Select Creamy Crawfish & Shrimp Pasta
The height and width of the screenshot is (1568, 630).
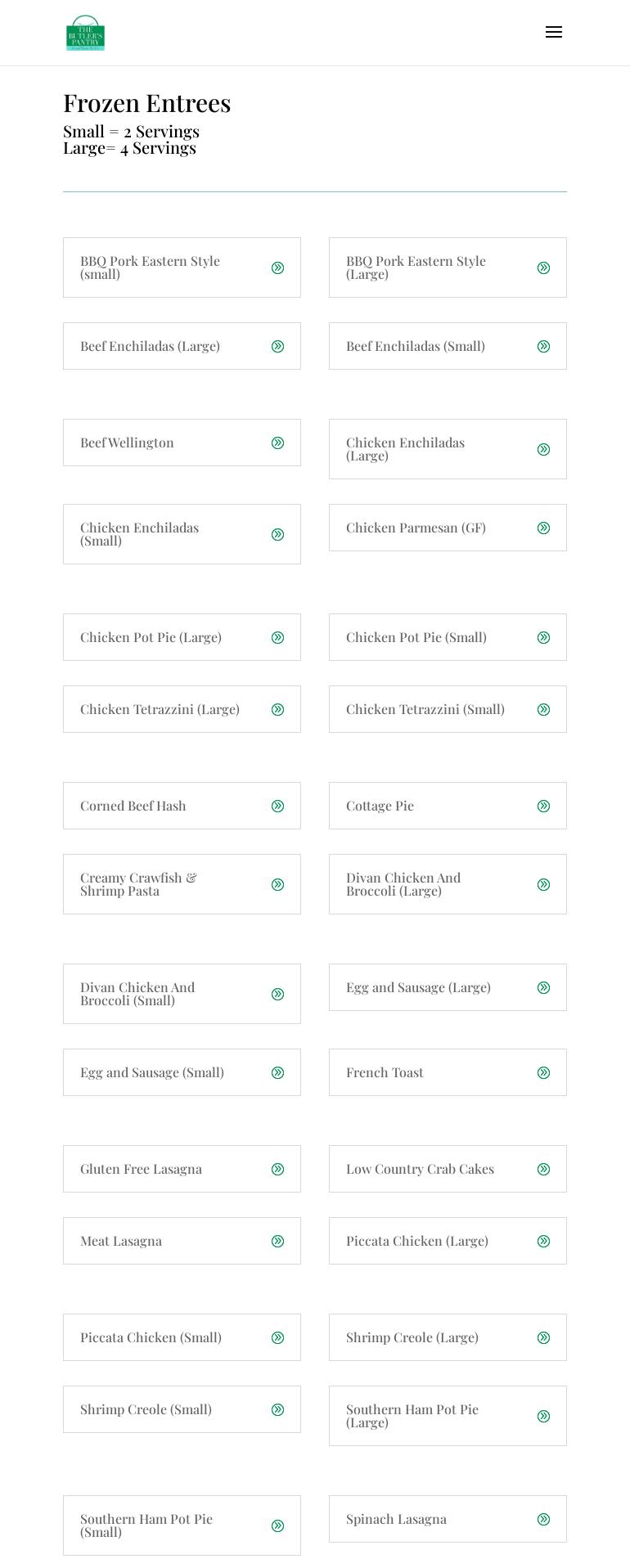point(182,884)
